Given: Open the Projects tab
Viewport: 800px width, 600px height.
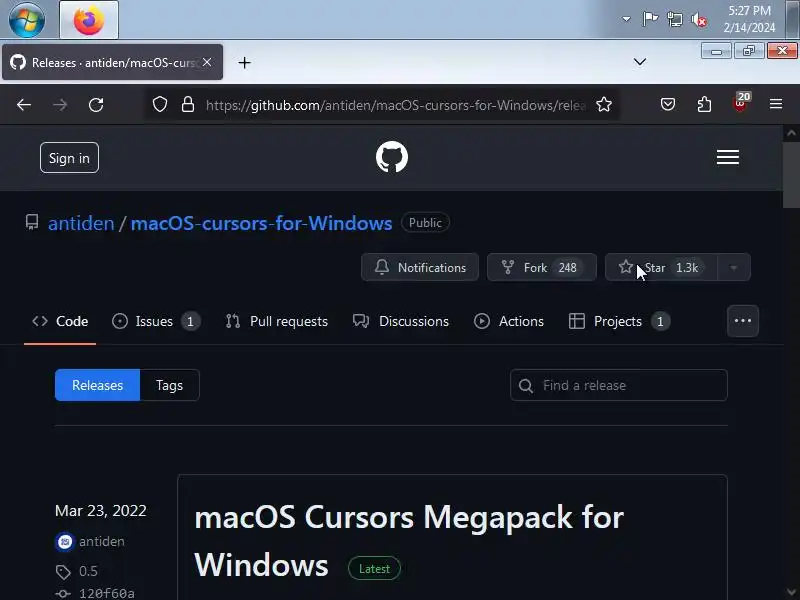Looking at the screenshot, I should 619,321.
